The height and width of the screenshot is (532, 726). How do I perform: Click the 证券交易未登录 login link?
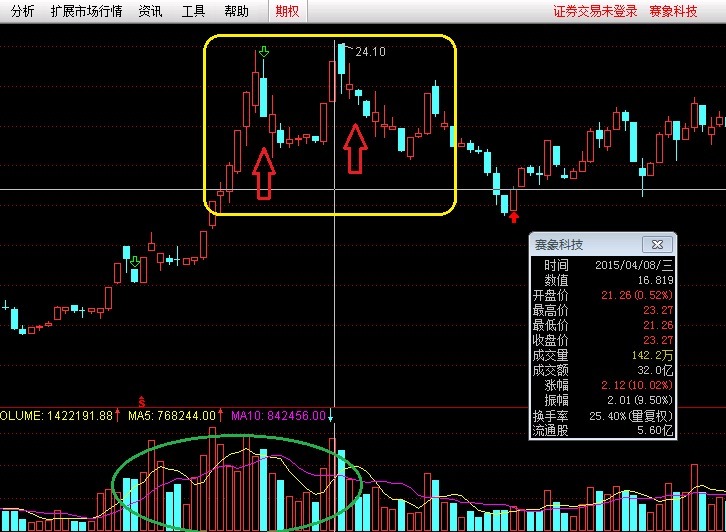(595, 12)
